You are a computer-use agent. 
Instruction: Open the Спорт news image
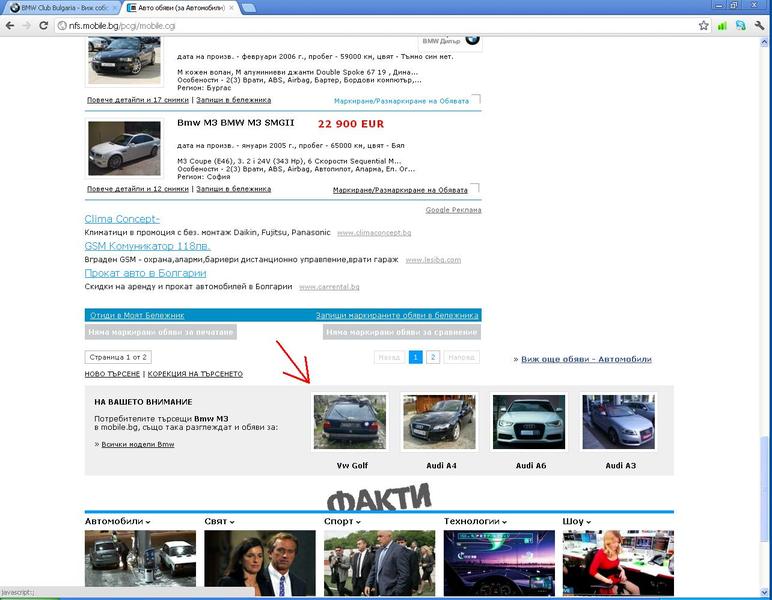pyautogui.click(x=380, y=563)
